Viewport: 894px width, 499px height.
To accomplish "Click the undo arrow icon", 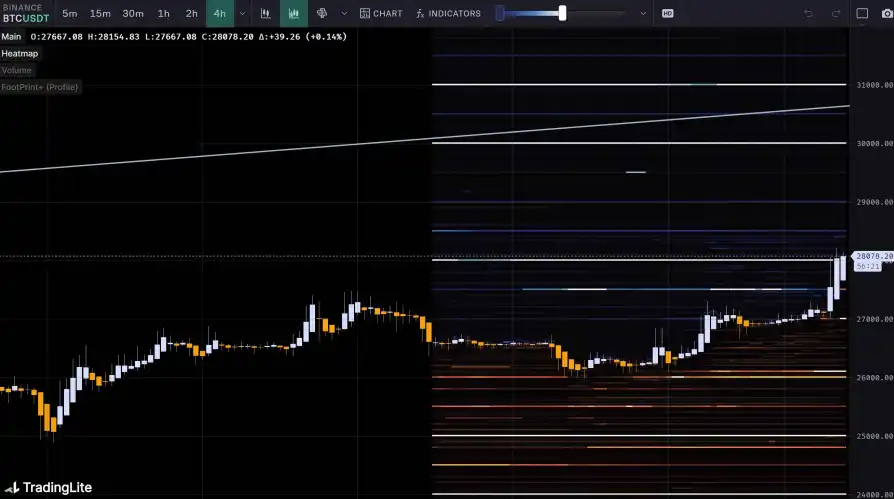I will [809, 13].
